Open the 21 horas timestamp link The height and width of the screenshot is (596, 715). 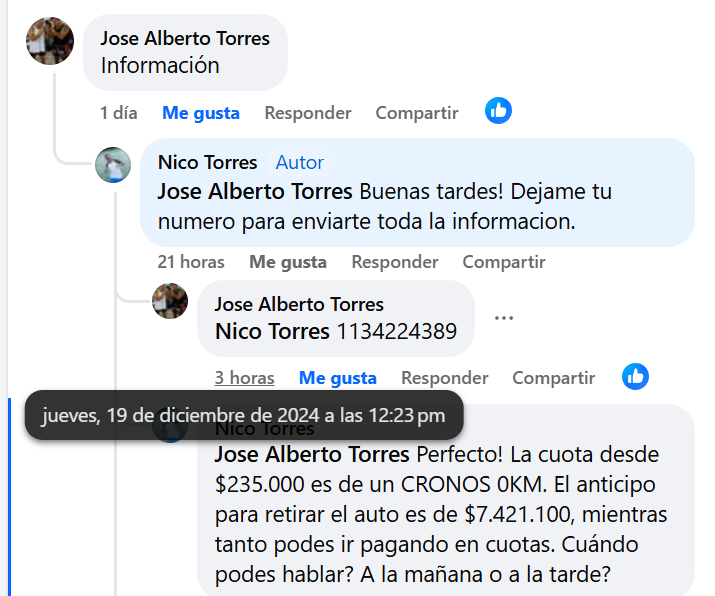(191, 262)
